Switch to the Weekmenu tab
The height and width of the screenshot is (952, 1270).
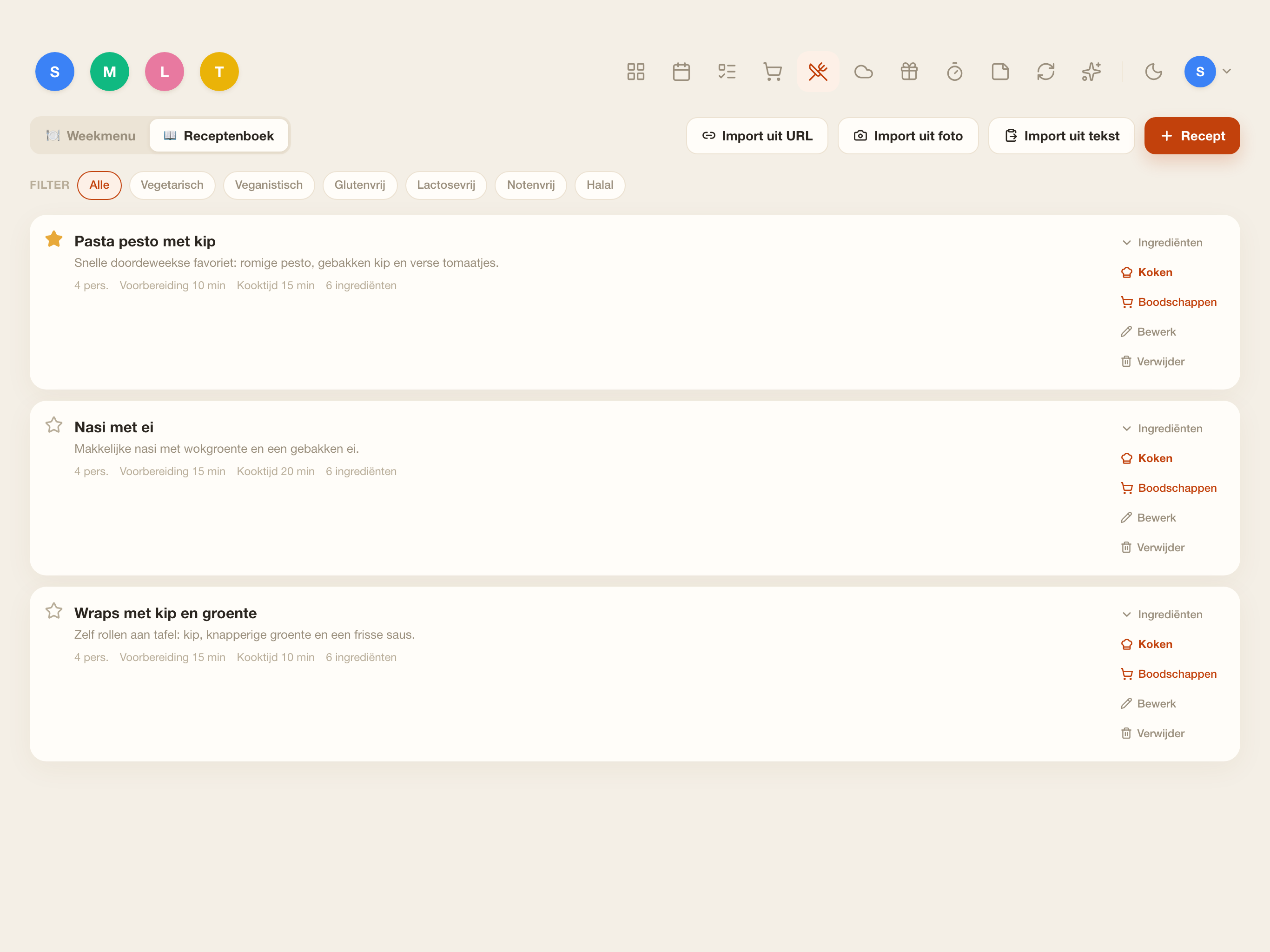[91, 136]
